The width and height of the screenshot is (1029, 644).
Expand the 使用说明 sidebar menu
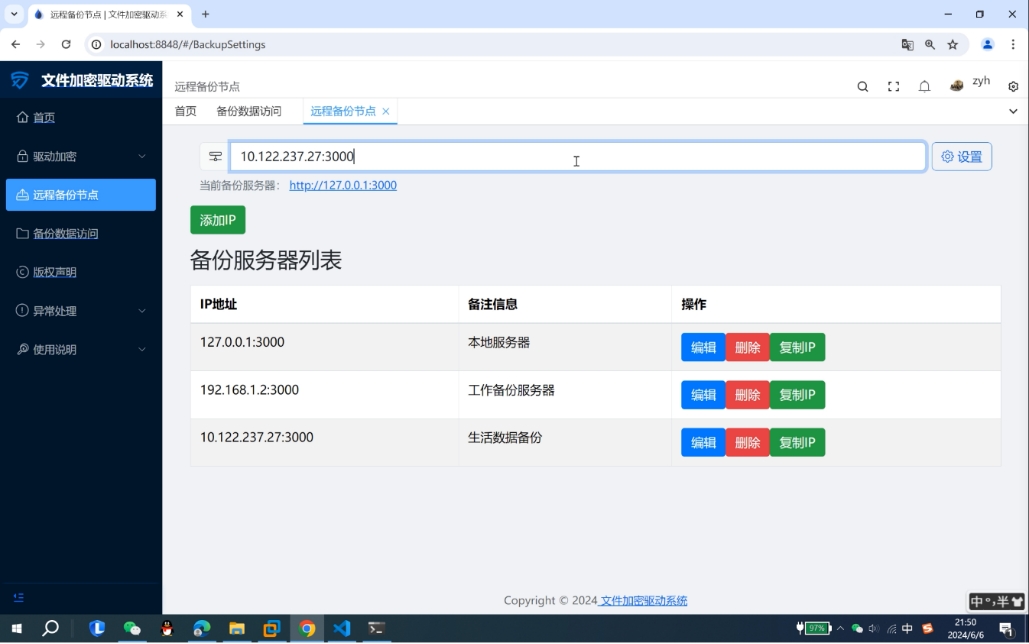click(80, 349)
